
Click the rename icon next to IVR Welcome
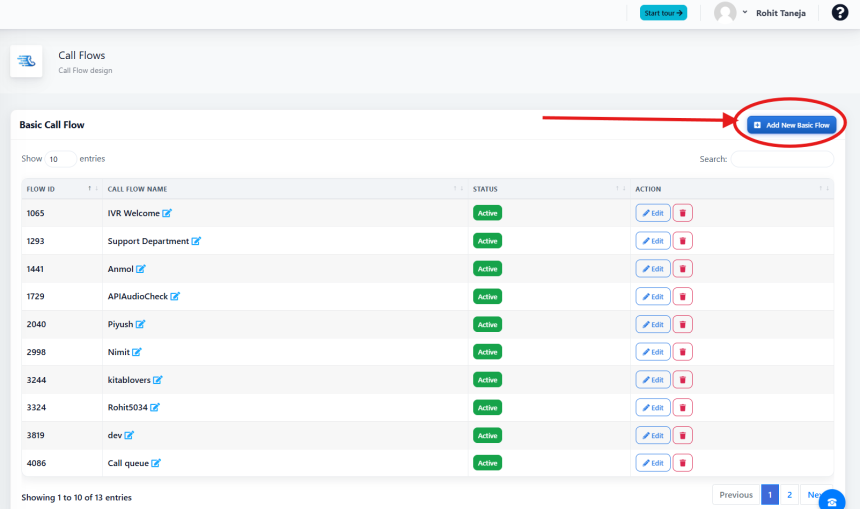click(x=167, y=213)
